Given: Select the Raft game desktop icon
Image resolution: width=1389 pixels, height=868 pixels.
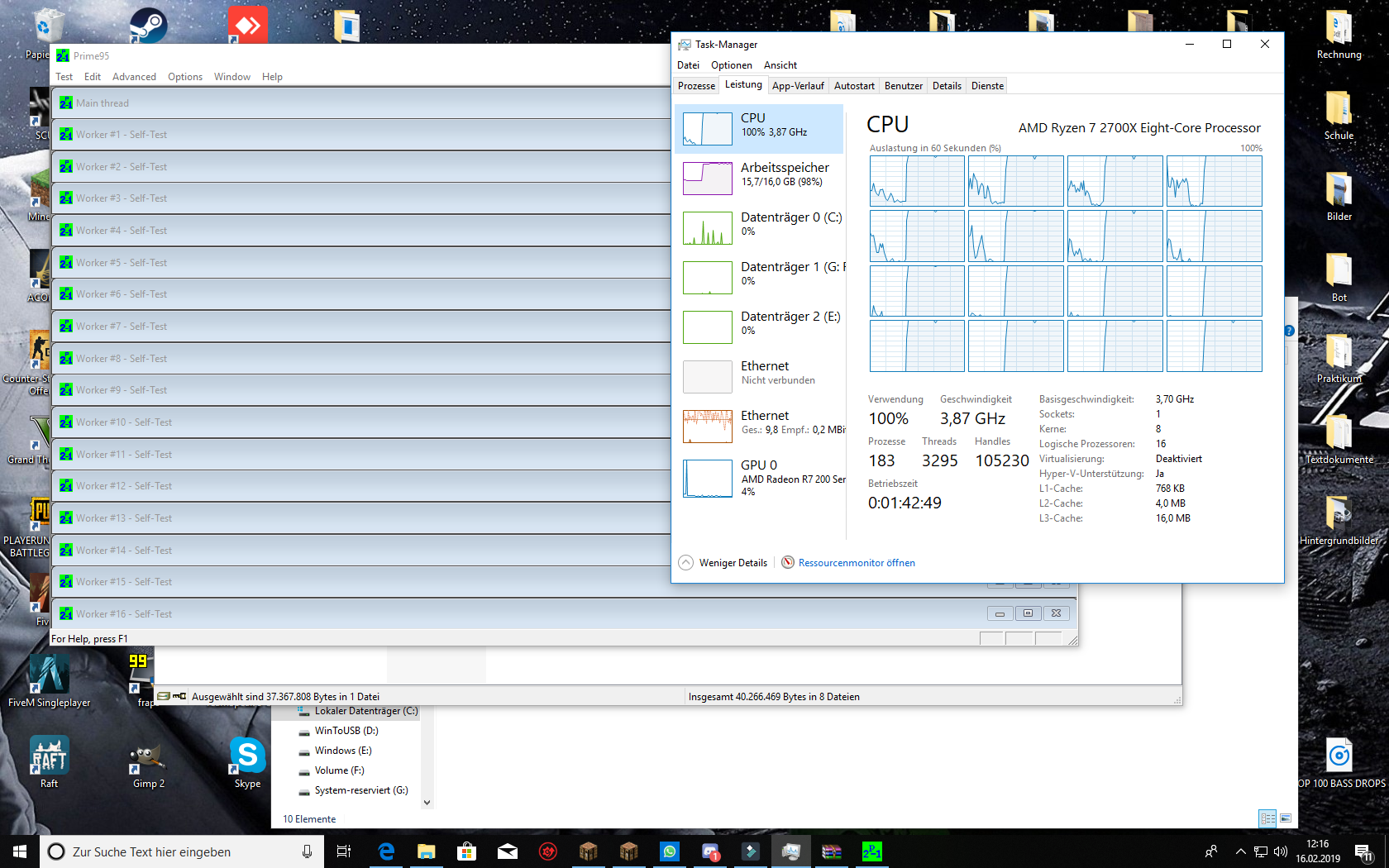Looking at the screenshot, I should (x=50, y=762).
